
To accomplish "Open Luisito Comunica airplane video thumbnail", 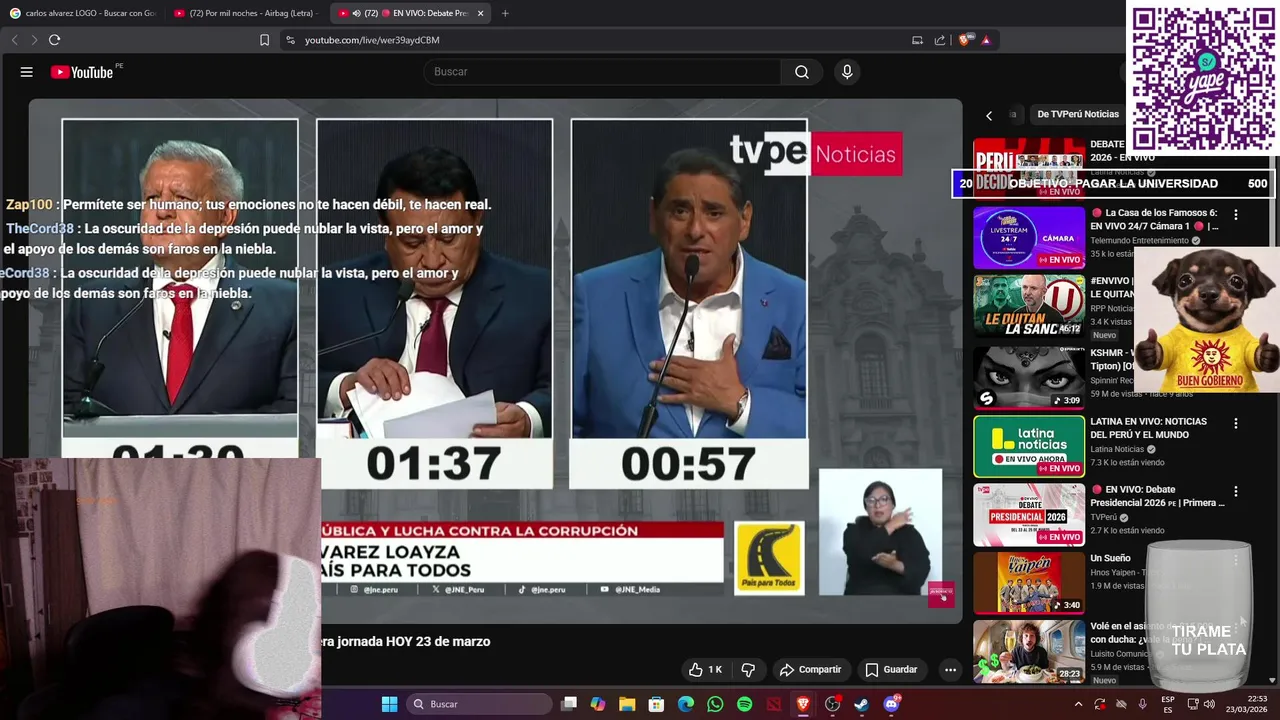I will [x=1029, y=651].
